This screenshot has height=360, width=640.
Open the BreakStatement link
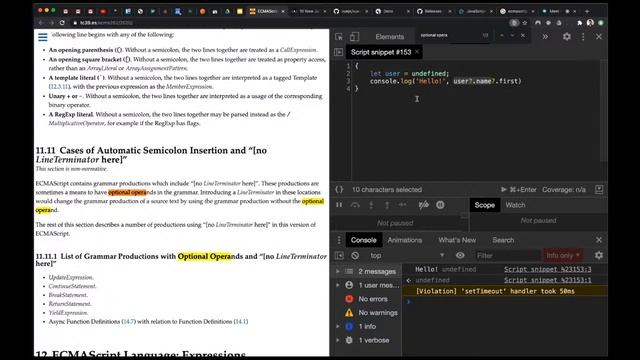tap(68, 295)
